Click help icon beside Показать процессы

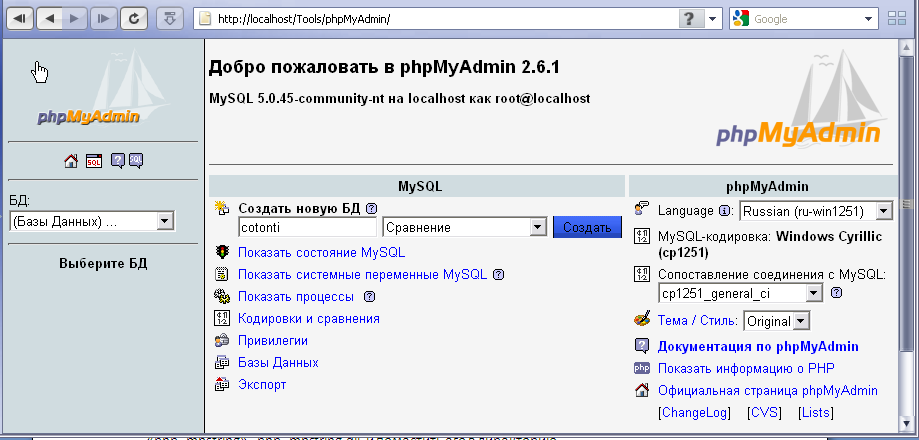coord(369,297)
